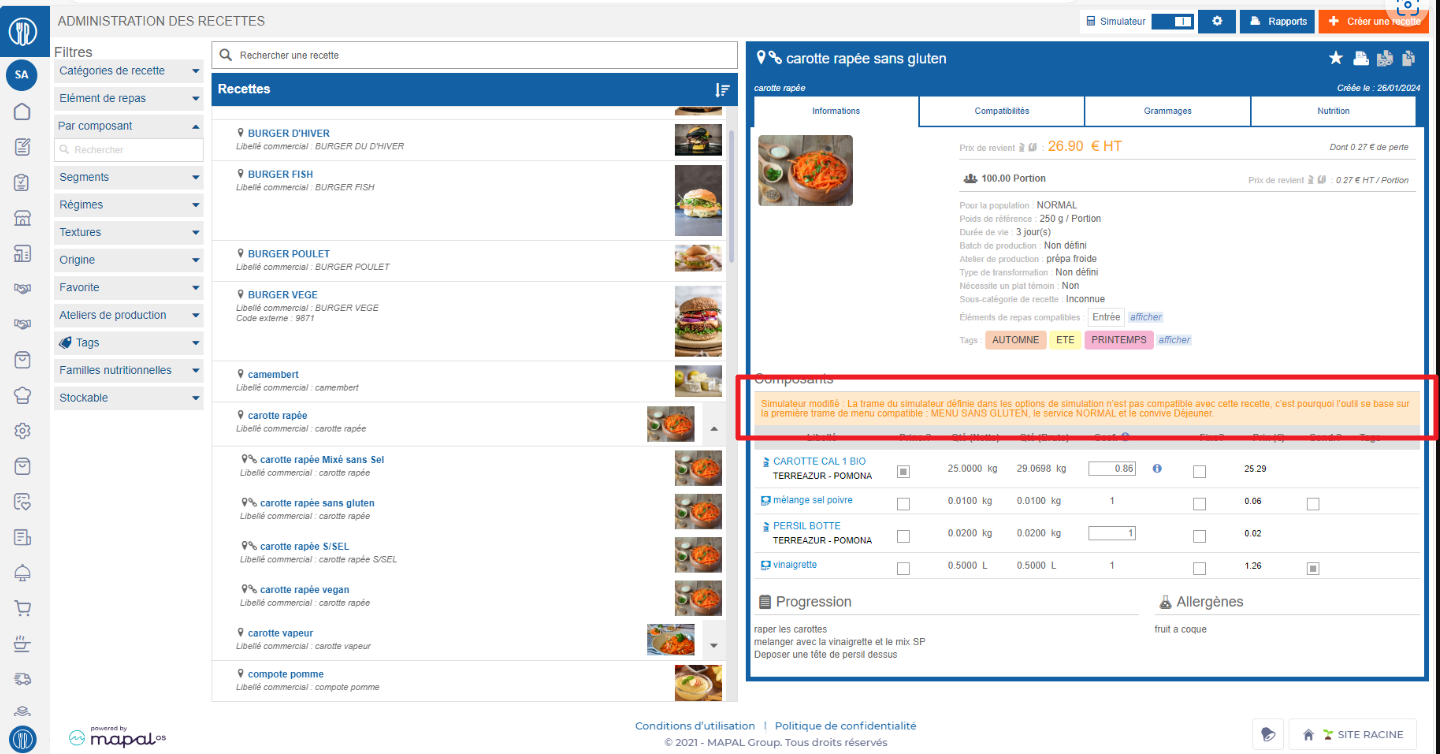Screen dimensions: 1440x754
Task: Click the location pin beside BURGER FISH
Action: pyautogui.click(x=241, y=174)
